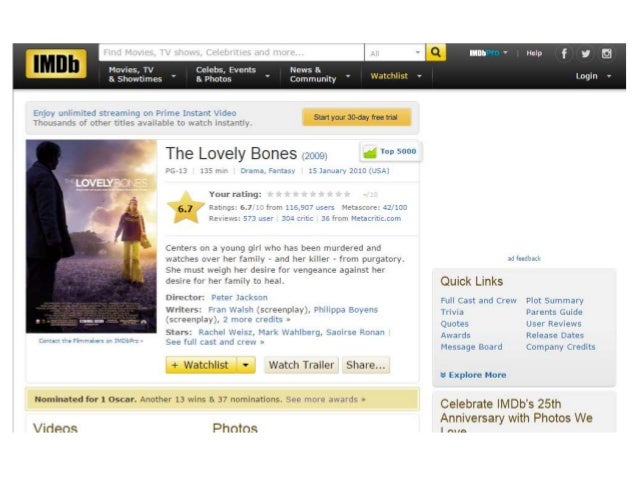638x479 pixels.
Task: Open the Twitter icon link
Action: coord(586,53)
